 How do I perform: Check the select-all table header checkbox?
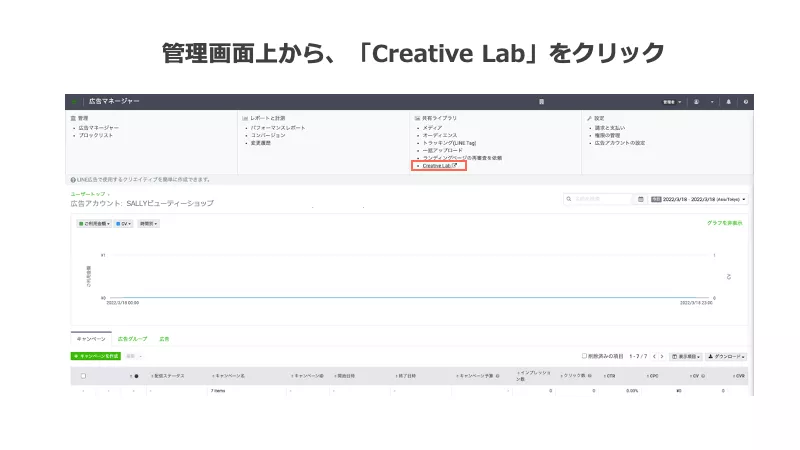point(83,376)
